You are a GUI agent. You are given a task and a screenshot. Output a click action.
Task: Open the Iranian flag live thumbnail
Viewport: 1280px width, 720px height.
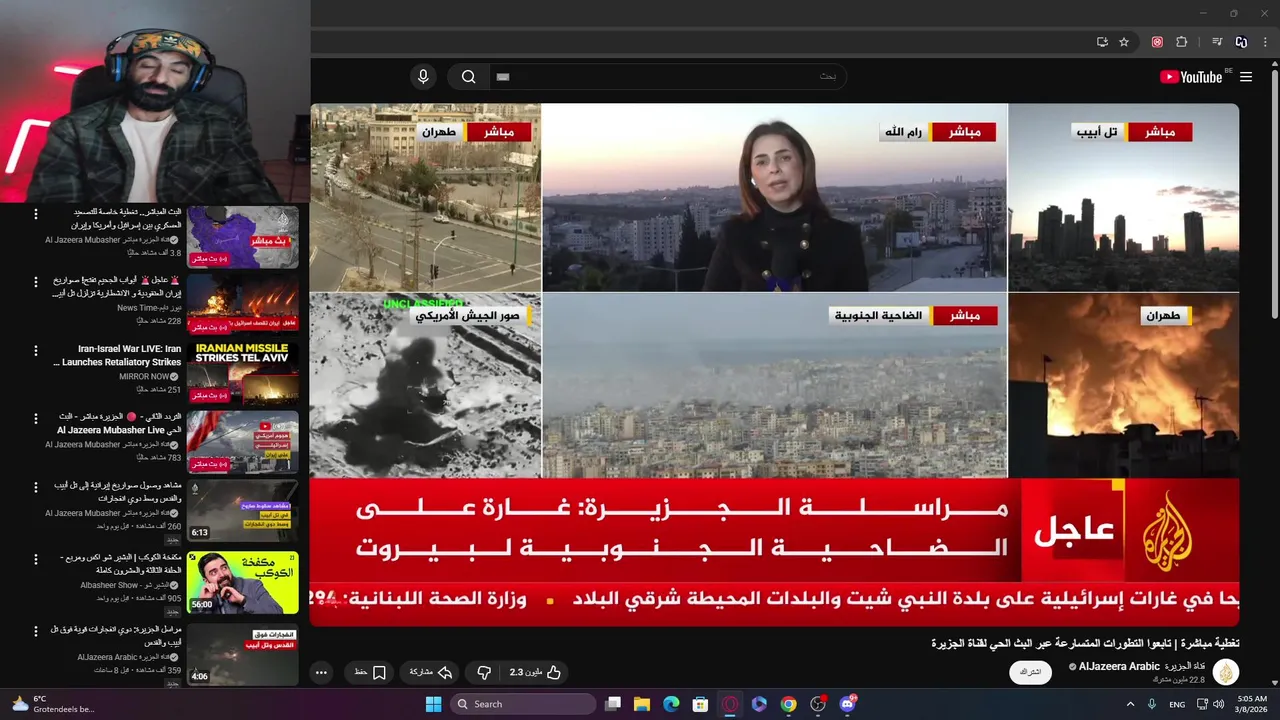(243, 442)
